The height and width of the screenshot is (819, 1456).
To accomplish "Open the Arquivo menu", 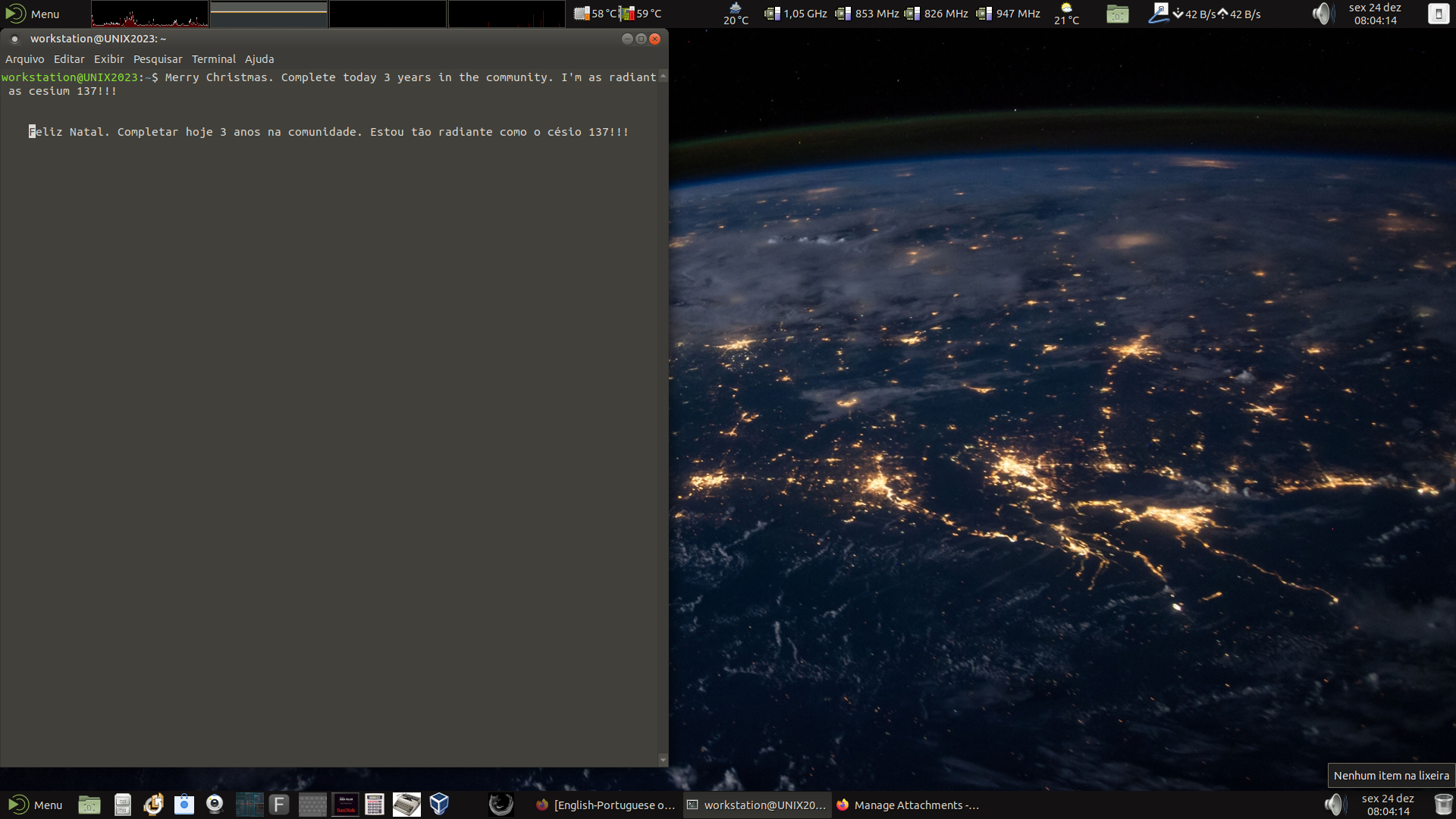I will click(25, 59).
